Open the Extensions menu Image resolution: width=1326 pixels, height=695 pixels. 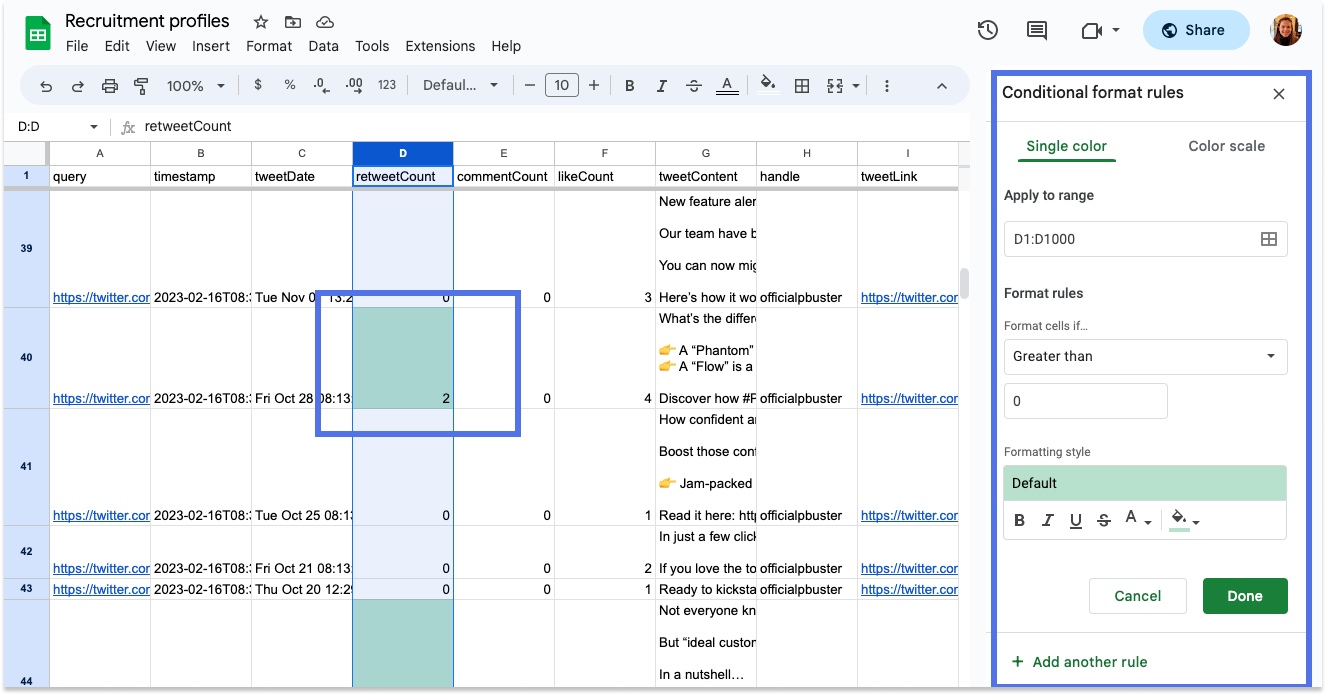pyautogui.click(x=440, y=46)
